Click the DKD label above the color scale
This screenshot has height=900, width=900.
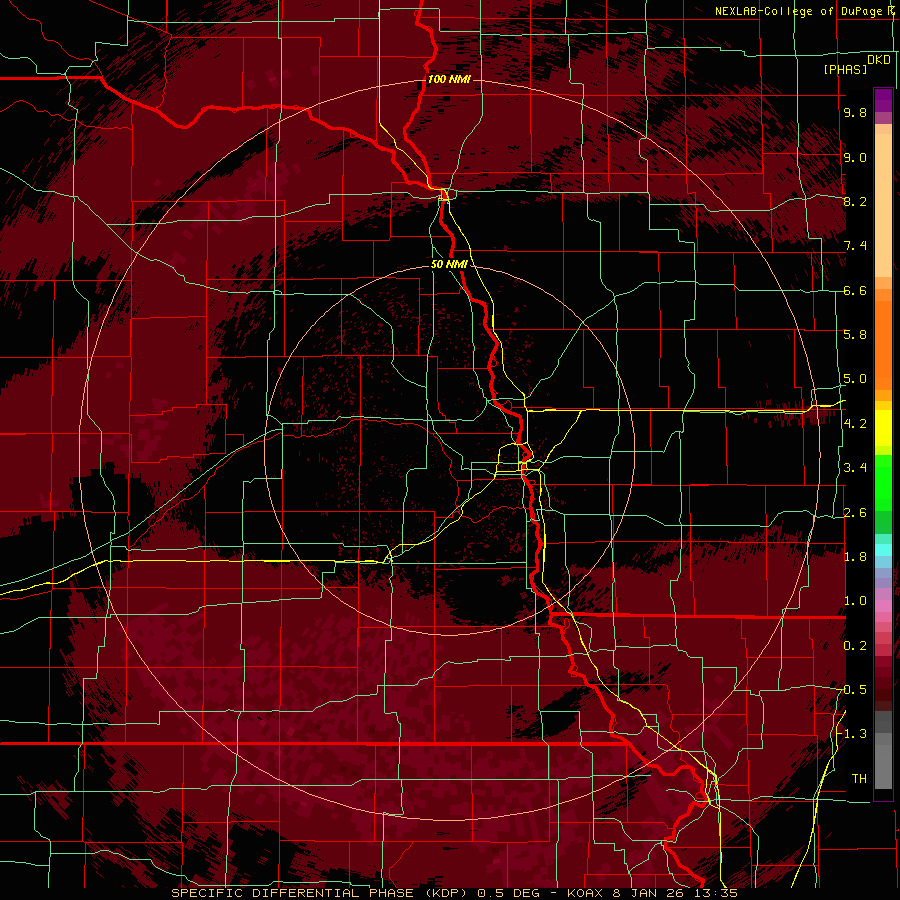pyautogui.click(x=879, y=60)
